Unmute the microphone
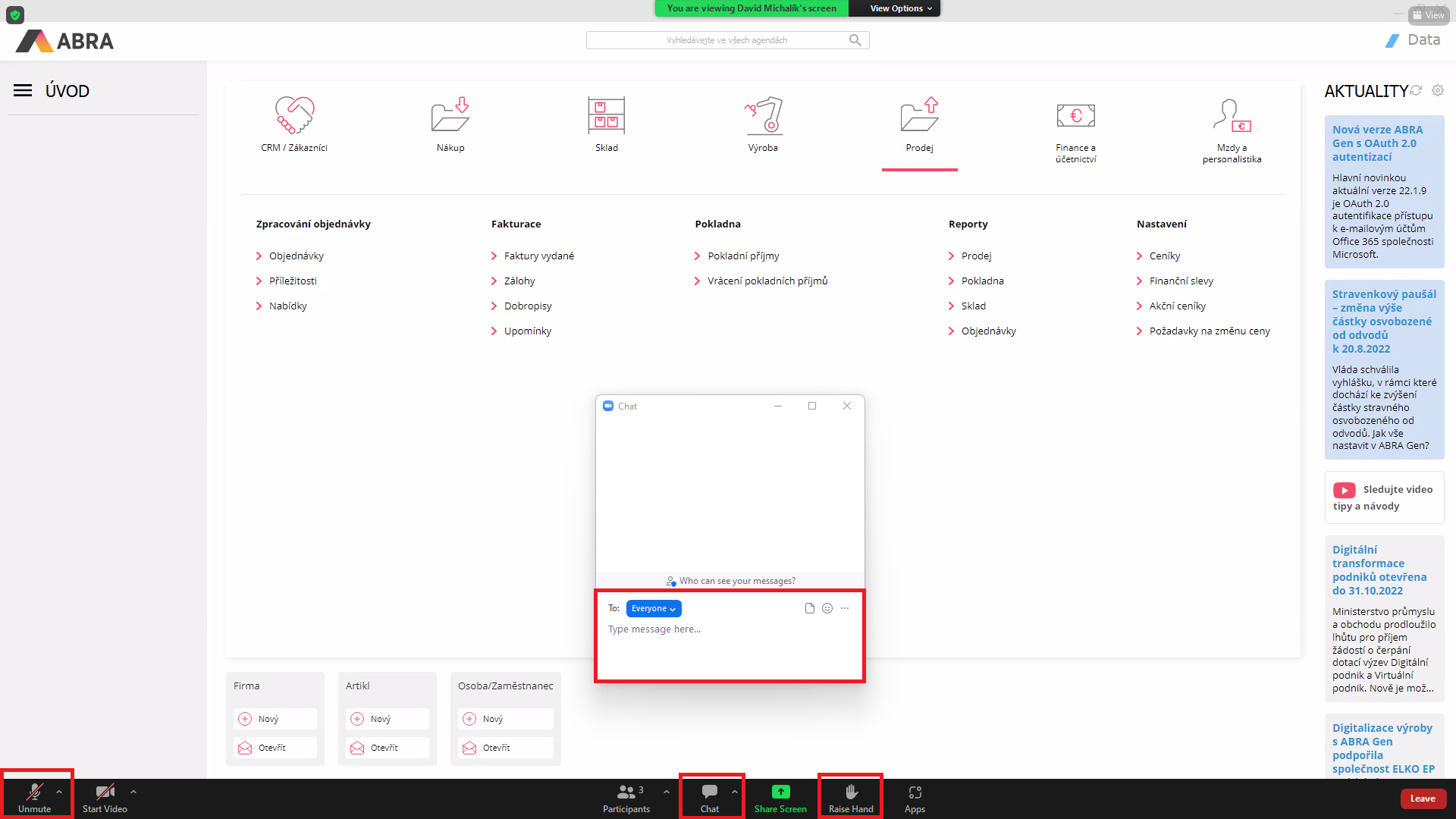1456x819 pixels. [34, 797]
